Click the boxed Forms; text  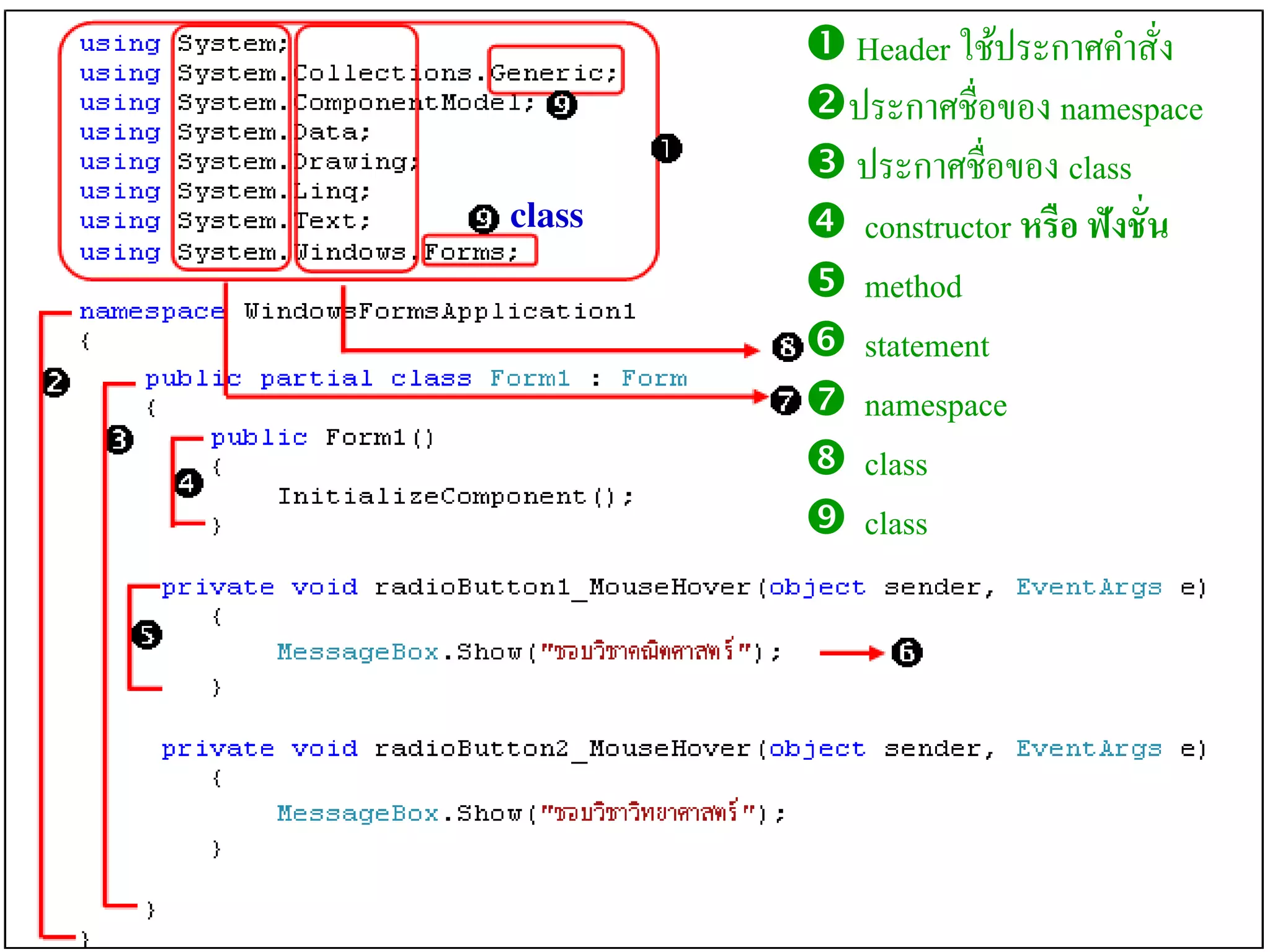pyautogui.click(x=471, y=252)
